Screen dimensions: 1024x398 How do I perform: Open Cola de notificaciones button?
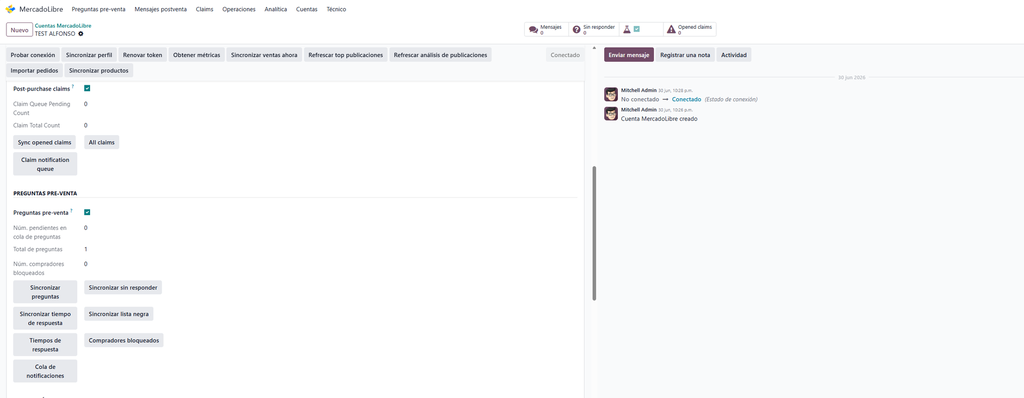coord(45,371)
